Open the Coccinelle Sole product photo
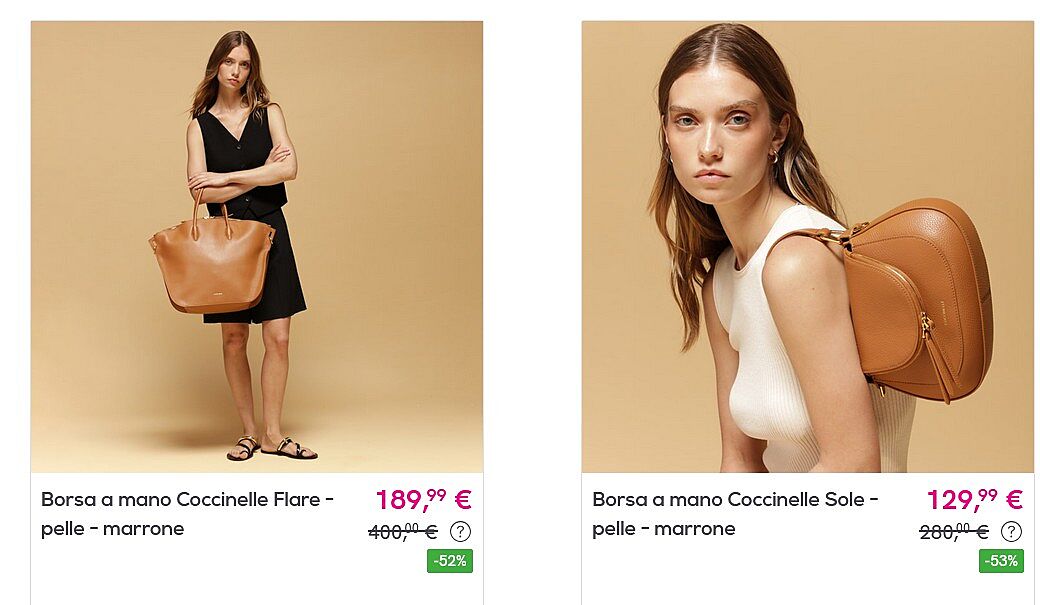Image resolution: width=1040 pixels, height=605 pixels. click(x=808, y=247)
